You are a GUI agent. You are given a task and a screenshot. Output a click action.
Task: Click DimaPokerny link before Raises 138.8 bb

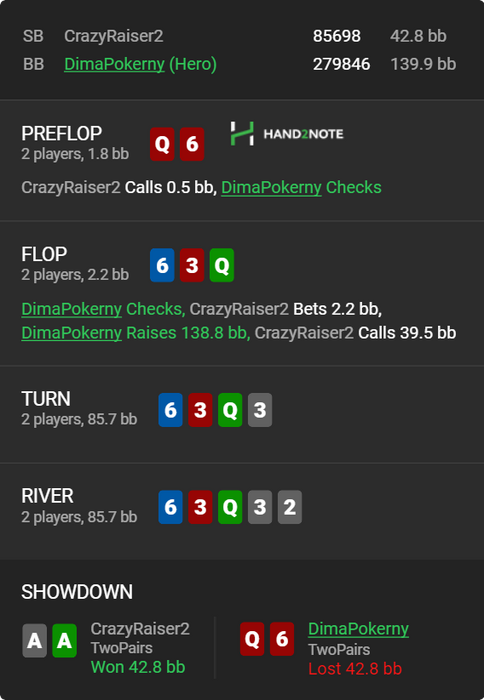point(71,333)
